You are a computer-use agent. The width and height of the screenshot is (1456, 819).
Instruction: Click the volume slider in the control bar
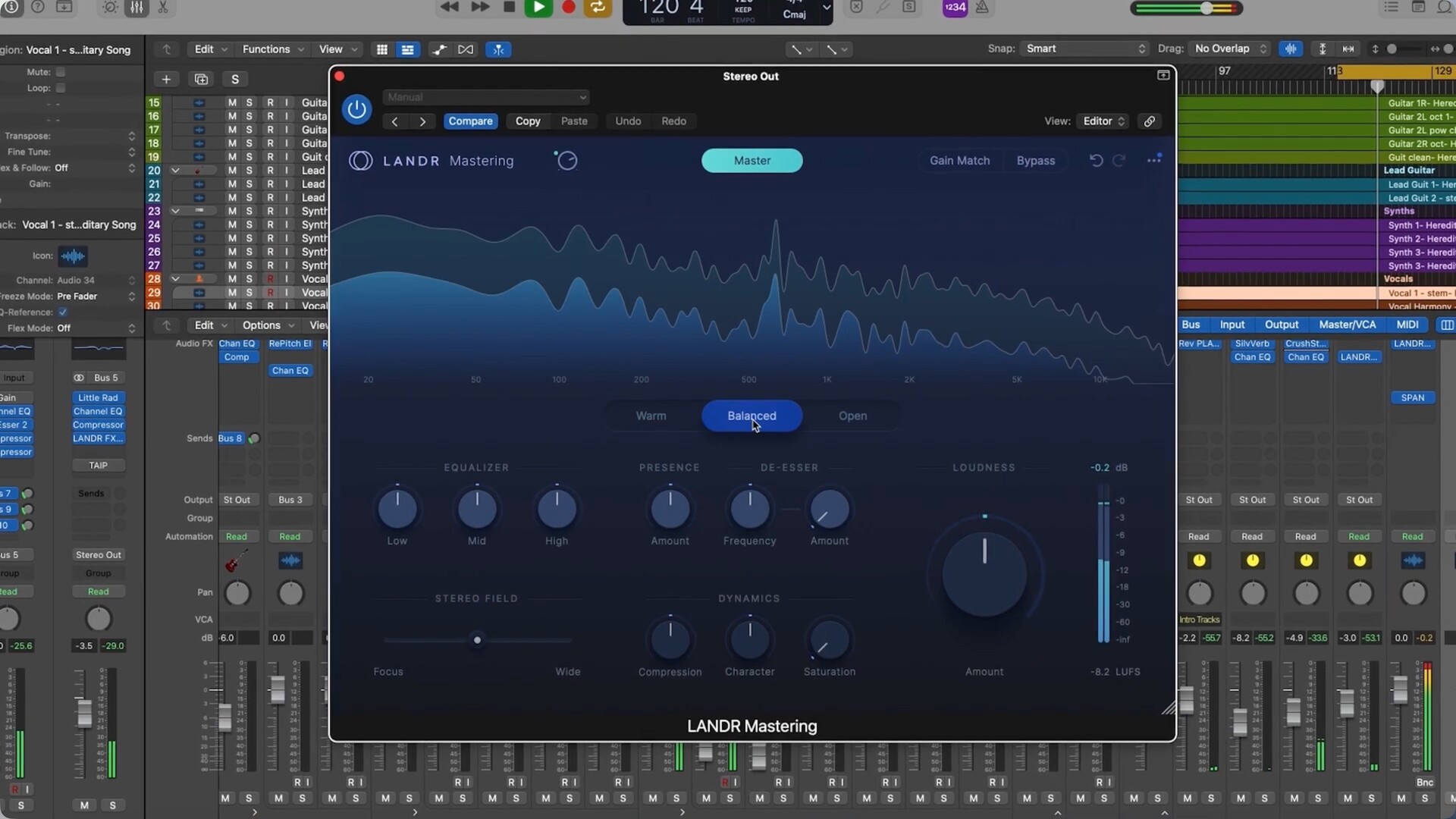coord(1206,8)
